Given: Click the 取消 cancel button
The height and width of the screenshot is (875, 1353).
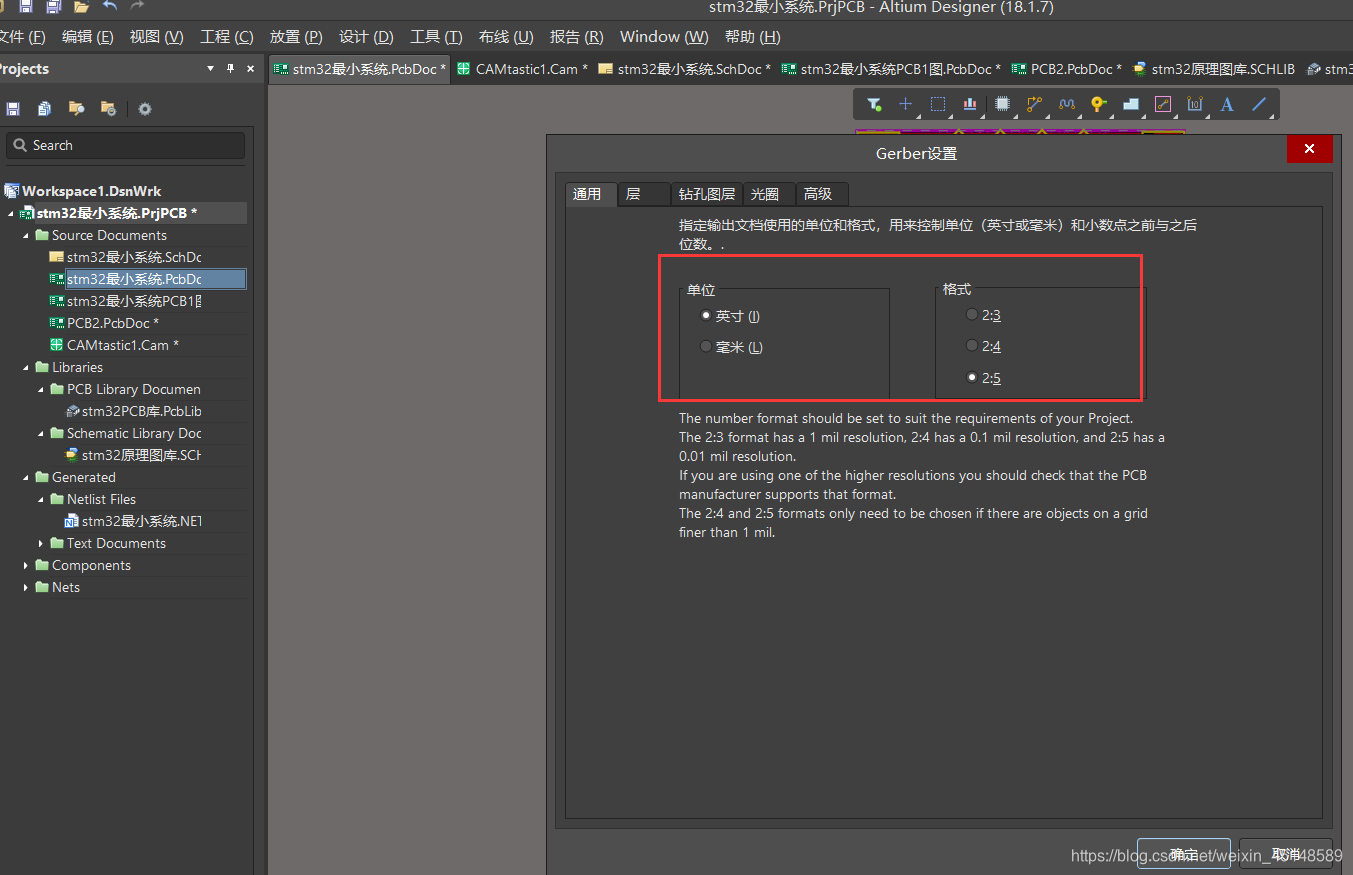Looking at the screenshot, I should 1285,854.
